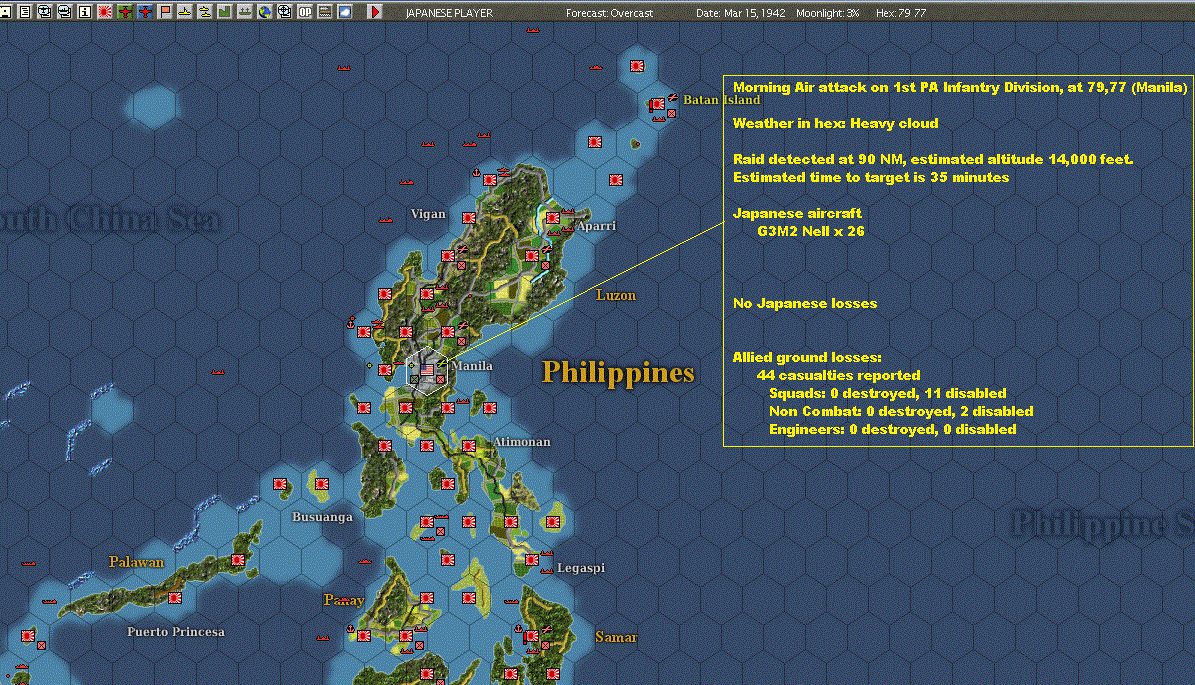Click the ship info box toolbar icon
This screenshot has width=1195, height=685.
pos(65,11)
